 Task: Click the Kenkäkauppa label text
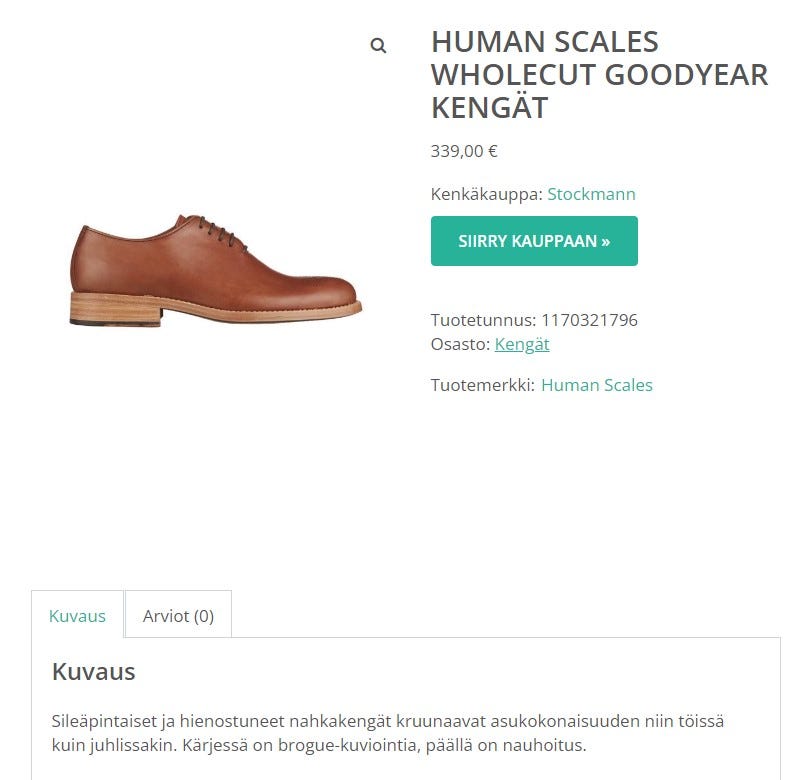coord(486,194)
